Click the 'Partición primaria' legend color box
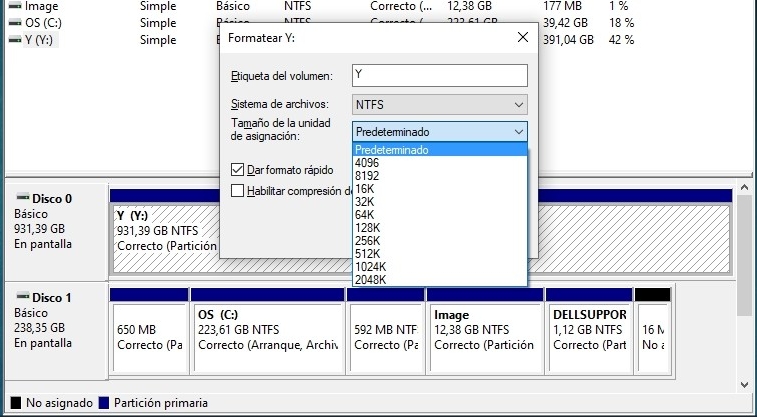 click(x=104, y=403)
